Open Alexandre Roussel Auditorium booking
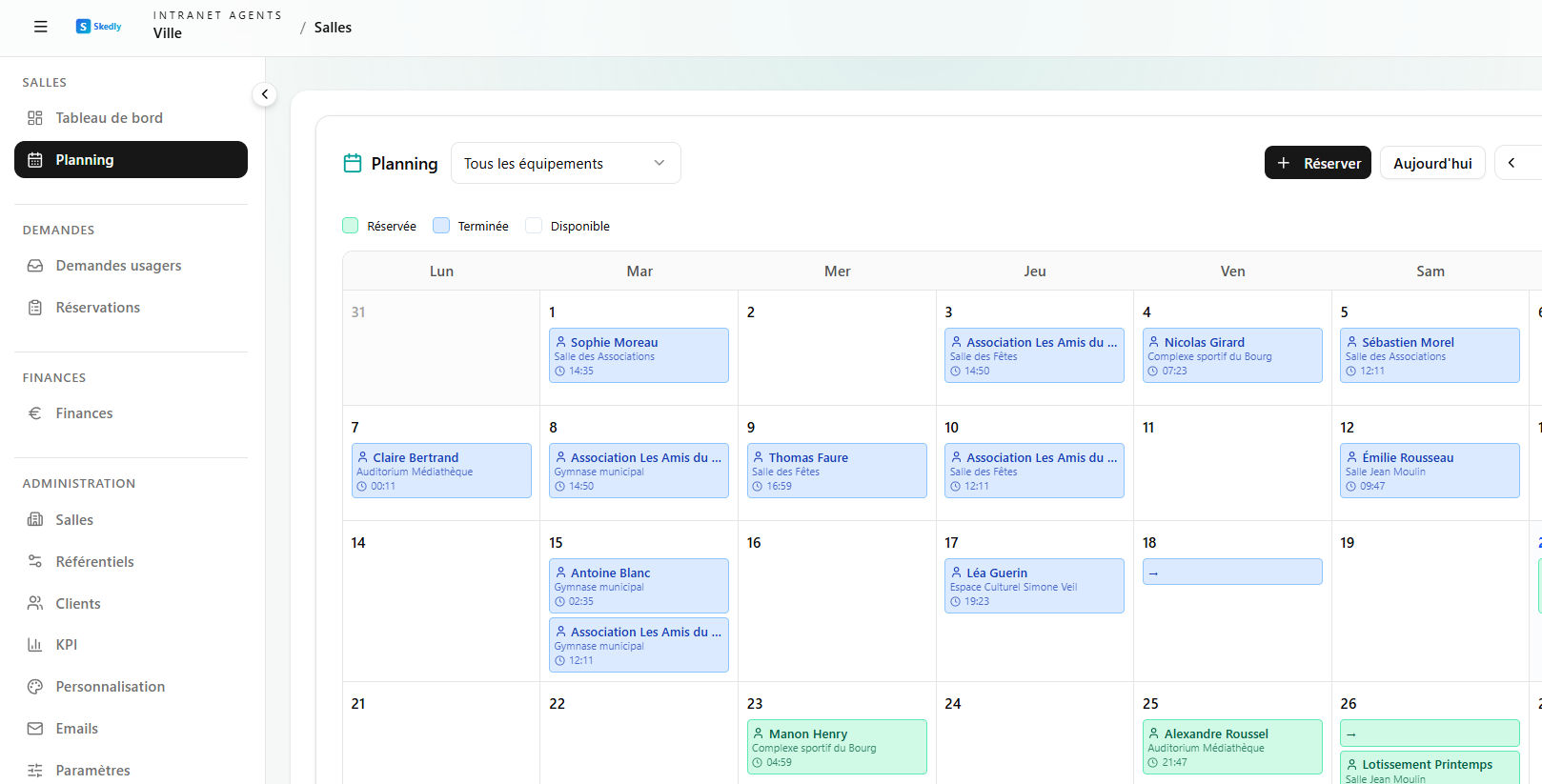1542x784 pixels. coord(1232,747)
